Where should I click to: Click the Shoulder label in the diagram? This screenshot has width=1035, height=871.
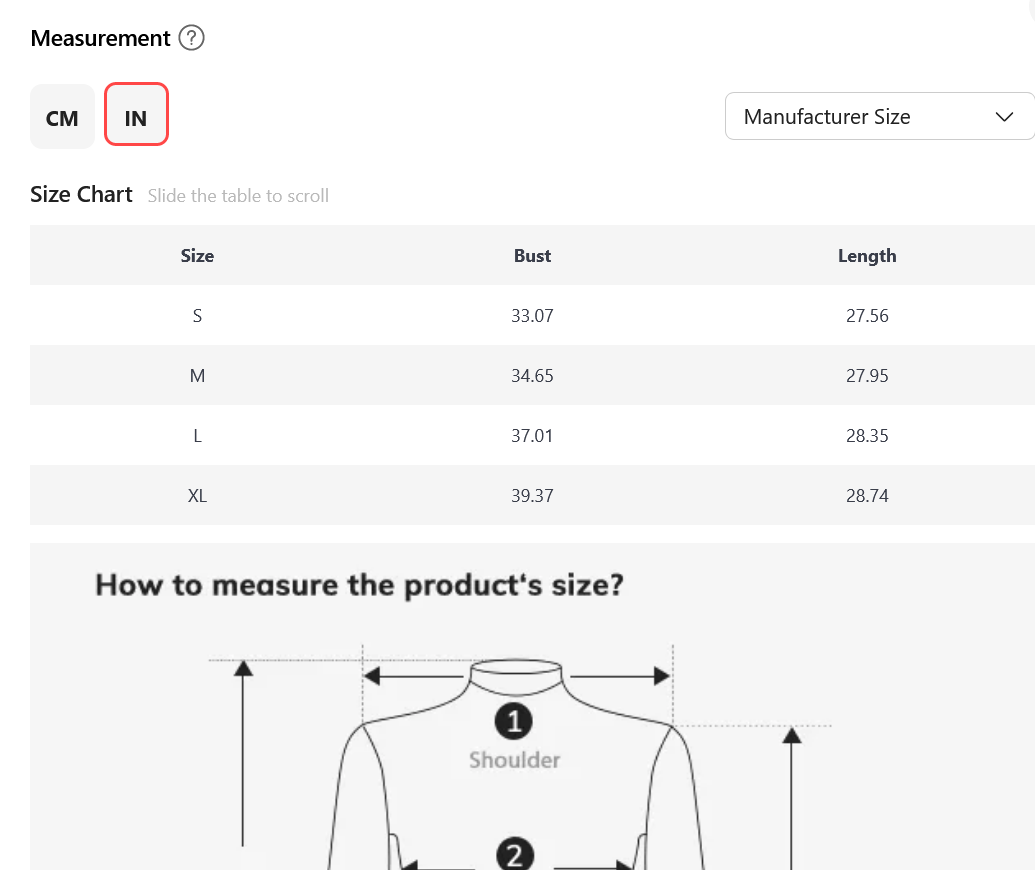(514, 760)
